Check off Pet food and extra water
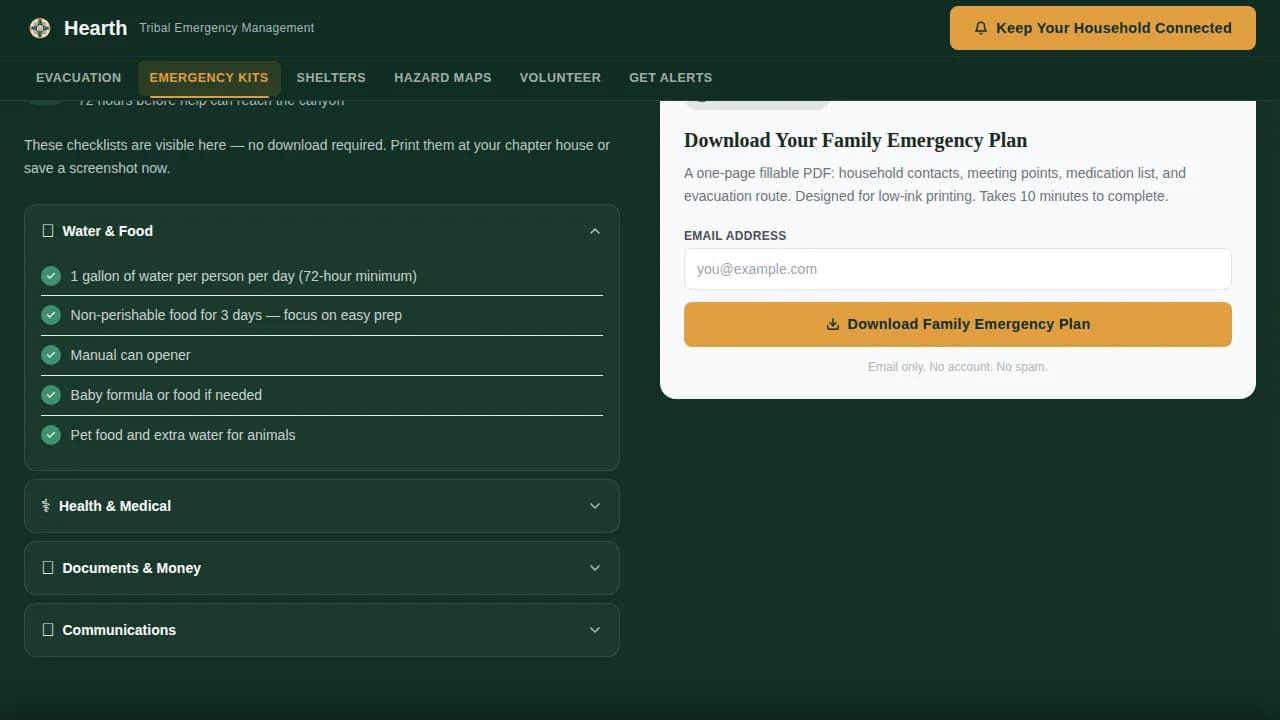1280x720 pixels. click(51, 435)
